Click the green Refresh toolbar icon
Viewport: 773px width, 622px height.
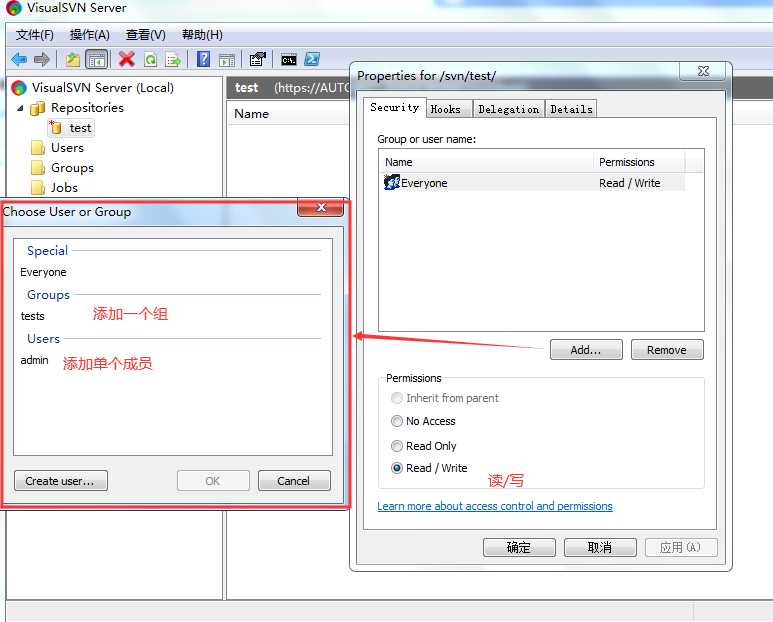tap(150, 60)
